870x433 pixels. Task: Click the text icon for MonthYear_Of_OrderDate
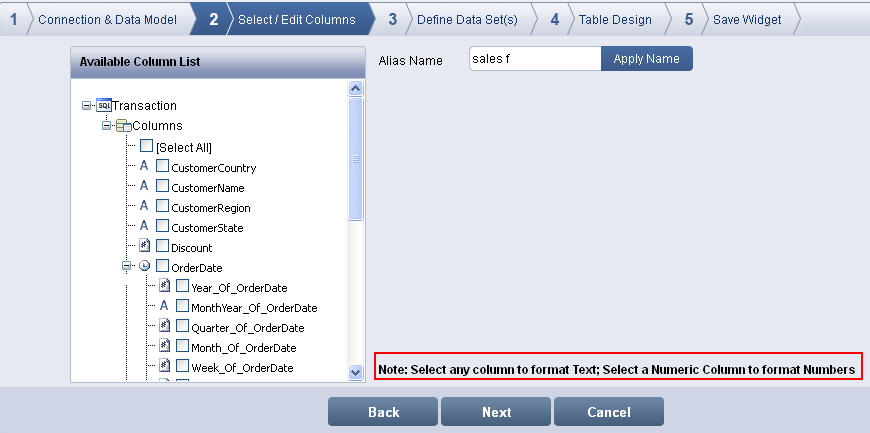(x=164, y=307)
